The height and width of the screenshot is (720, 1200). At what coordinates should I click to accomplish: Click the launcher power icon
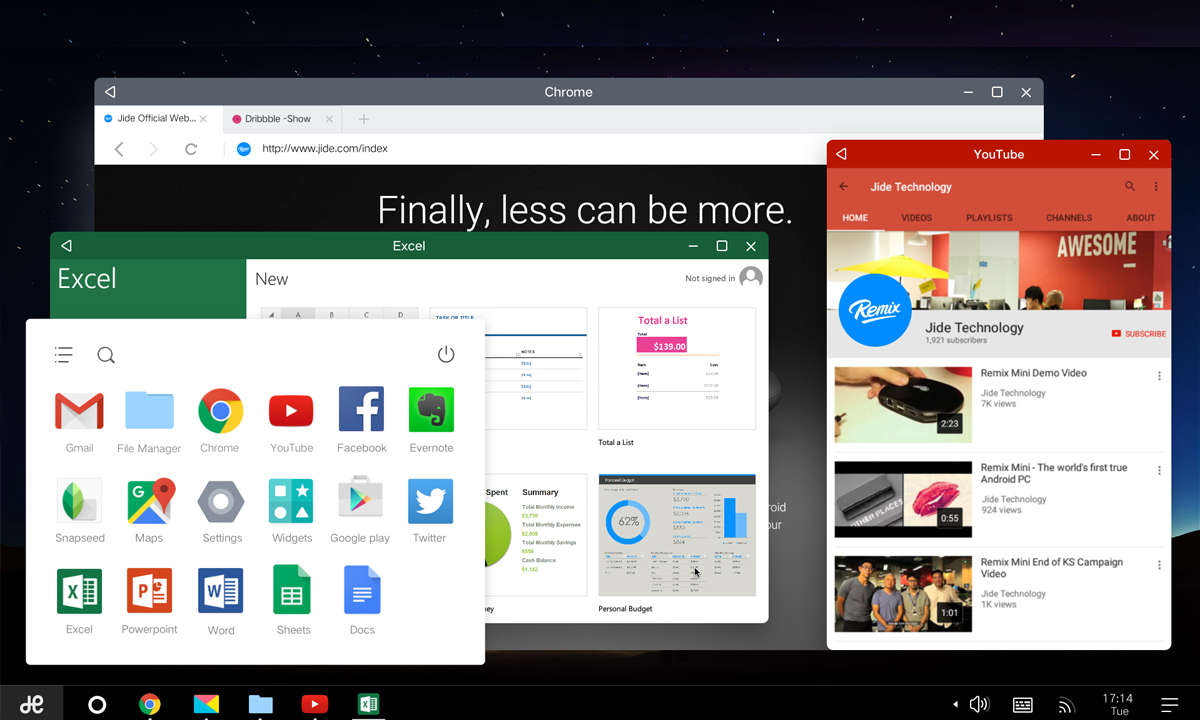click(446, 354)
